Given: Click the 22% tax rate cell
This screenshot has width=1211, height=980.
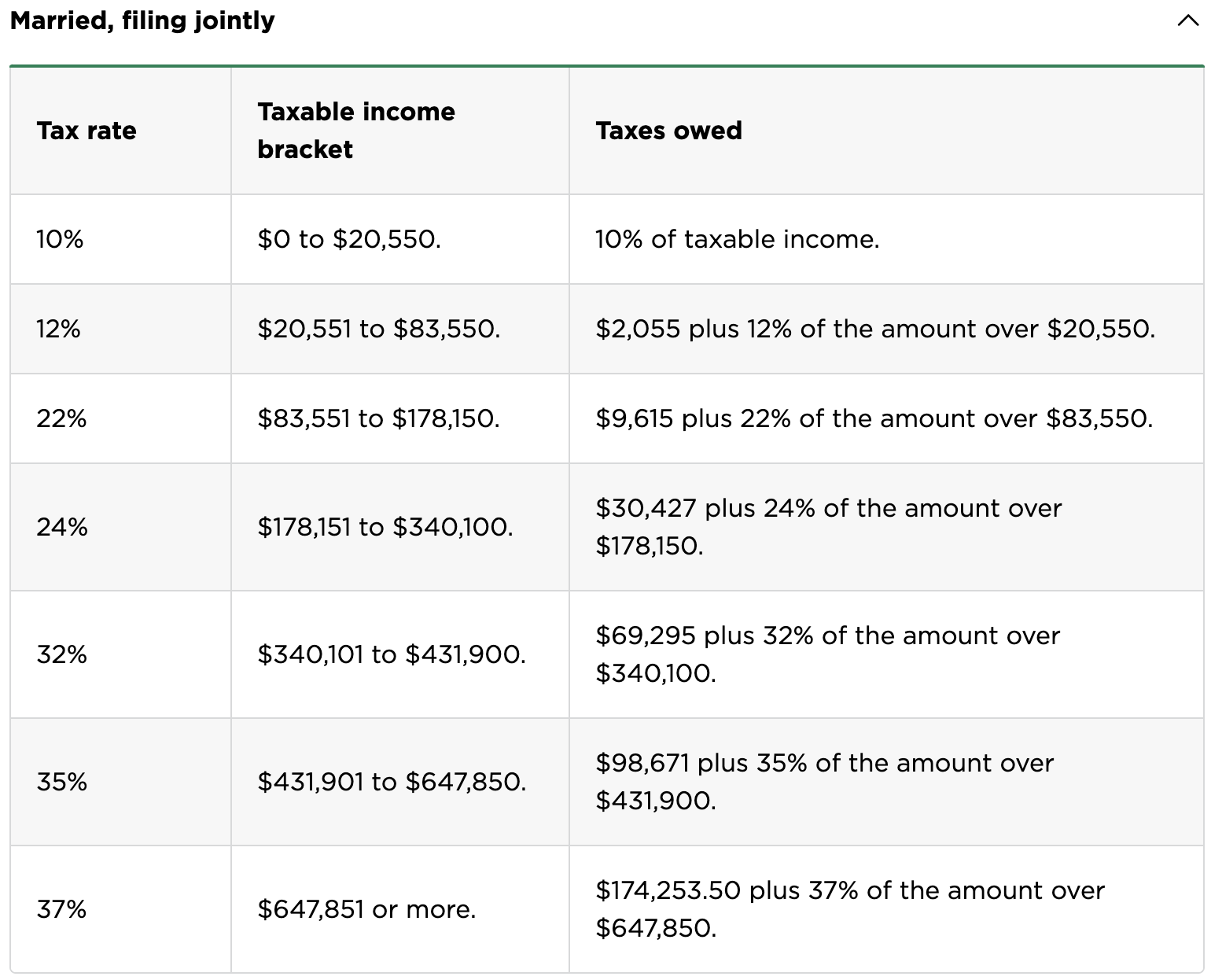Looking at the screenshot, I should [61, 418].
